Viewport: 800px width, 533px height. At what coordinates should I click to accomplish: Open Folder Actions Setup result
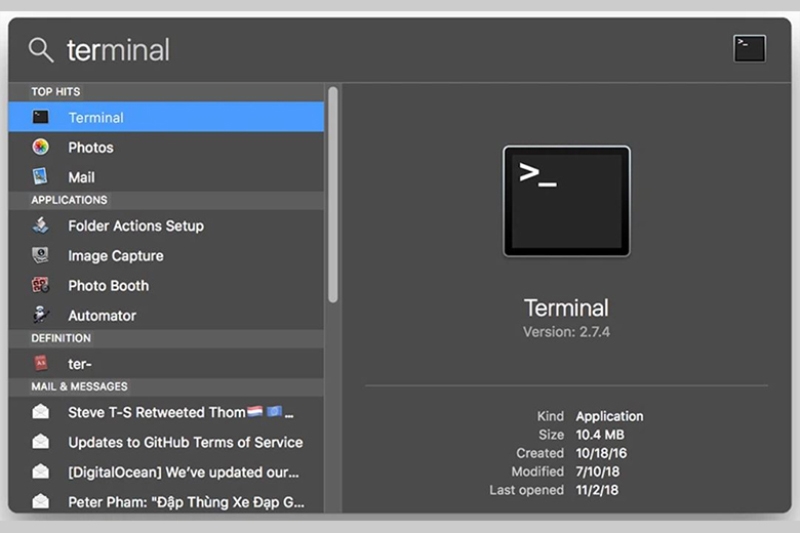tap(166, 225)
